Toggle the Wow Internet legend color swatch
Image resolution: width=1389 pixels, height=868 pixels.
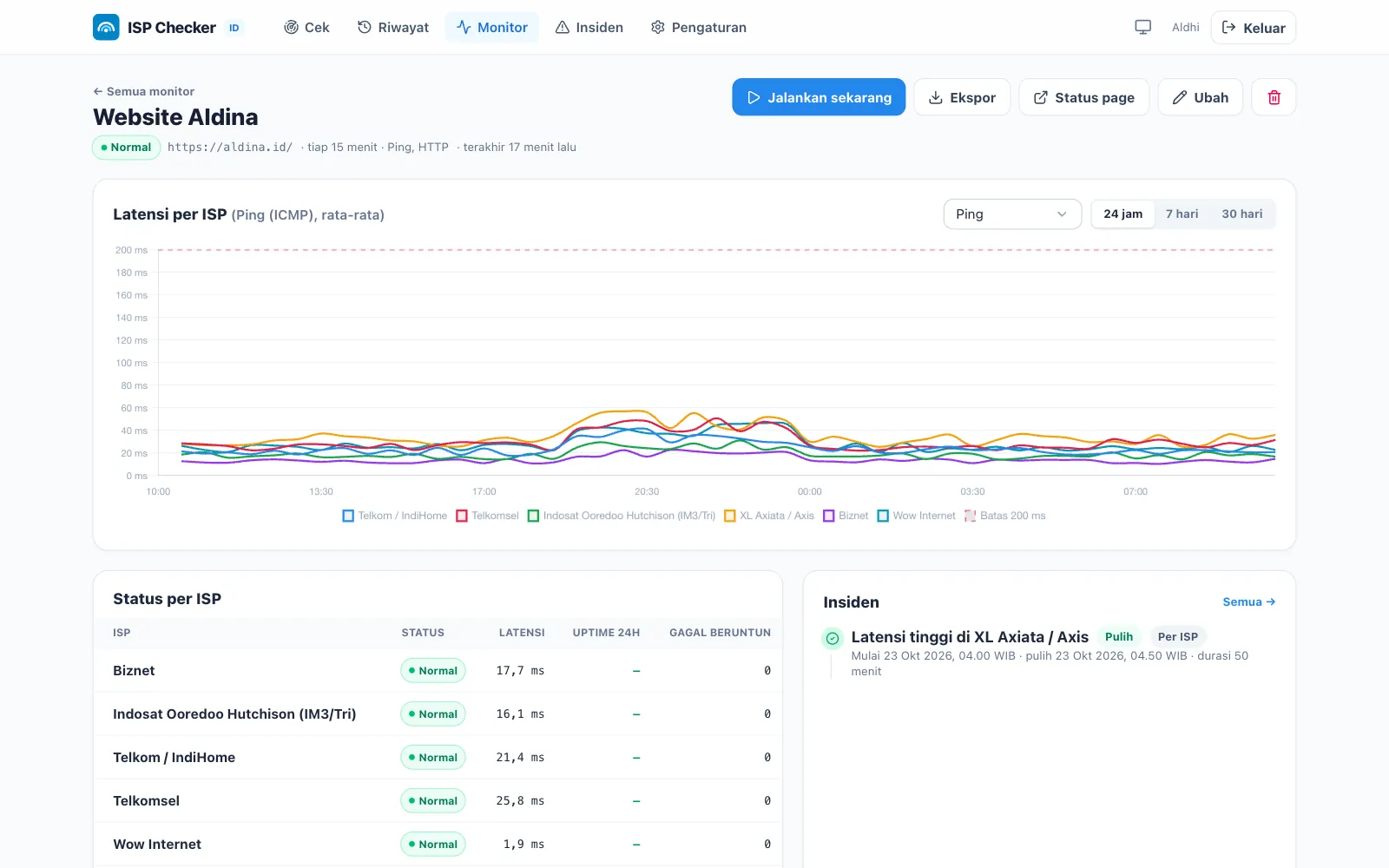pos(883,516)
